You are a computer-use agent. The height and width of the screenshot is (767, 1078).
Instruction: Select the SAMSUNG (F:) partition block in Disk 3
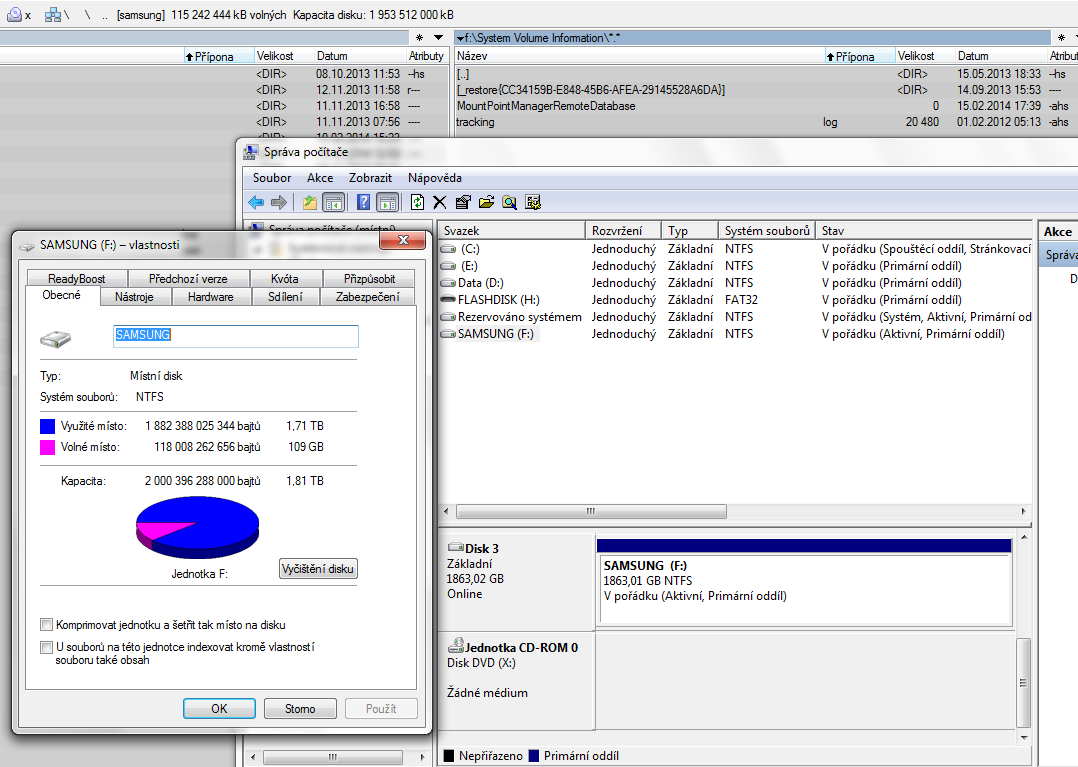coord(805,581)
